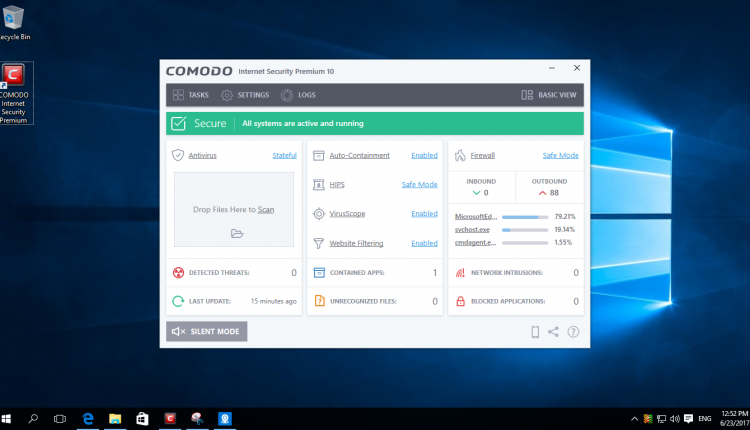Click the Contained Apps count 1
750x430 pixels.
click(x=435, y=273)
